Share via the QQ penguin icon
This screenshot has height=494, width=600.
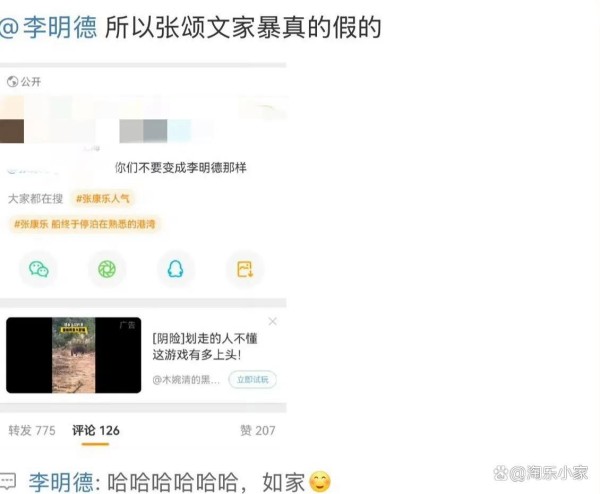[x=176, y=269]
